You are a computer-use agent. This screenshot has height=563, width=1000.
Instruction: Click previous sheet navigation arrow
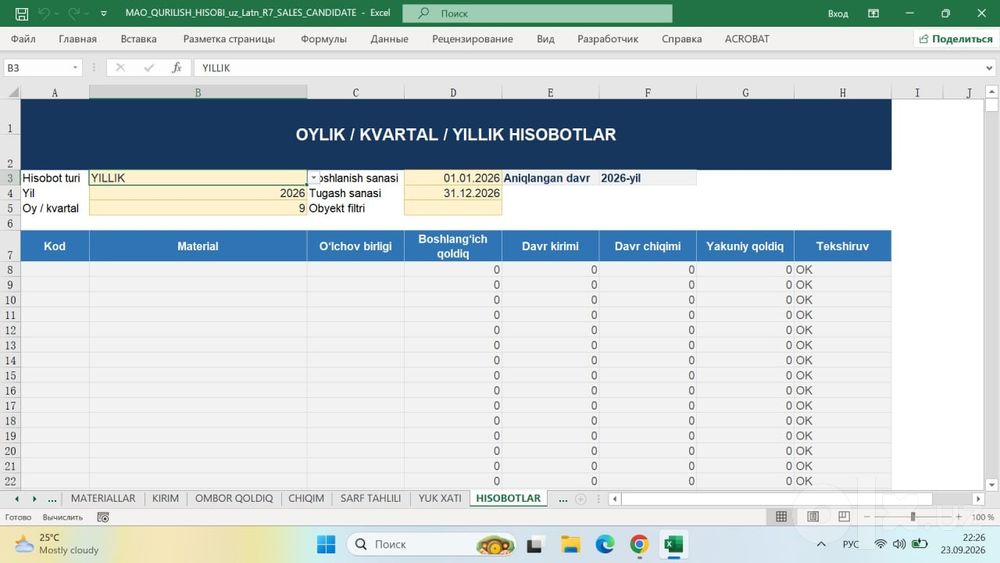17,499
